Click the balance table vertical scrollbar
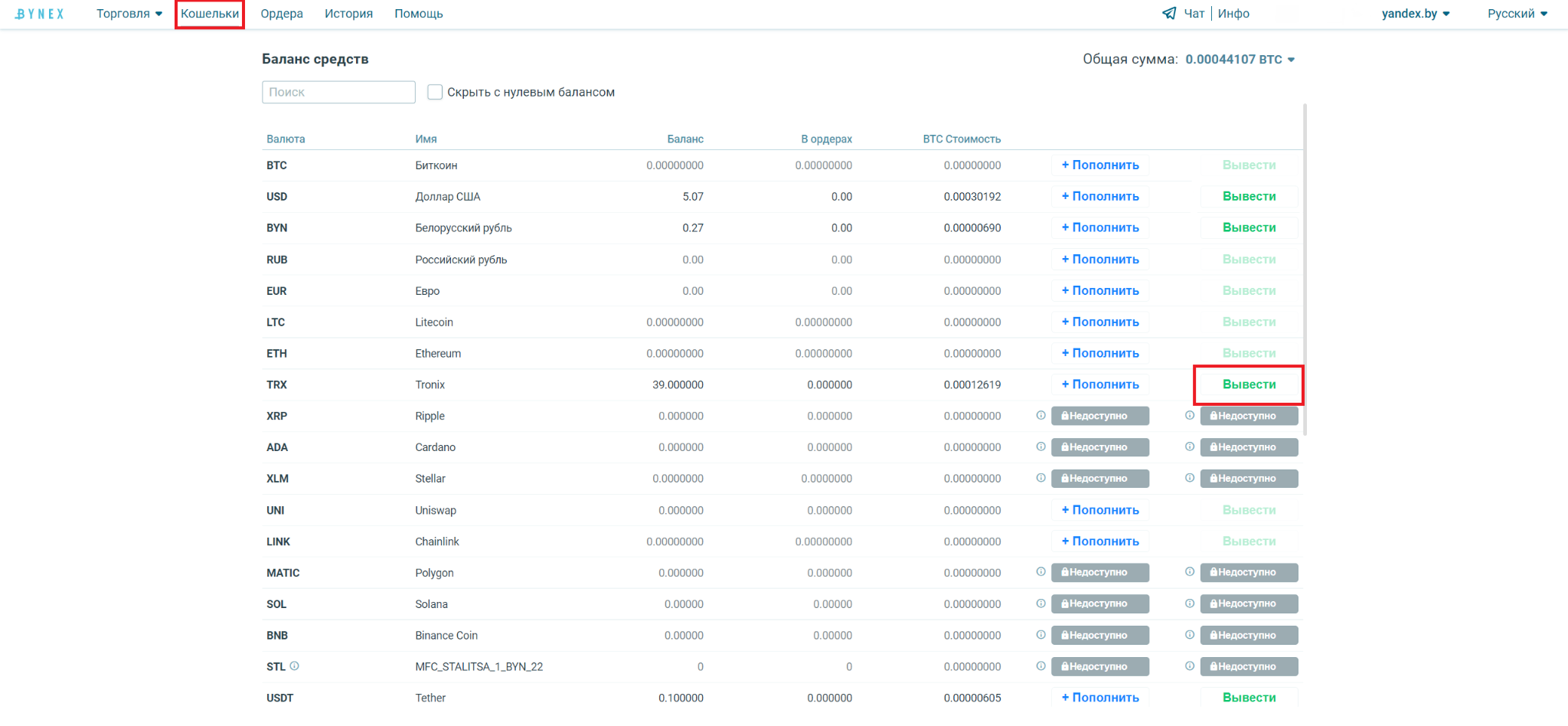 (x=1305, y=270)
